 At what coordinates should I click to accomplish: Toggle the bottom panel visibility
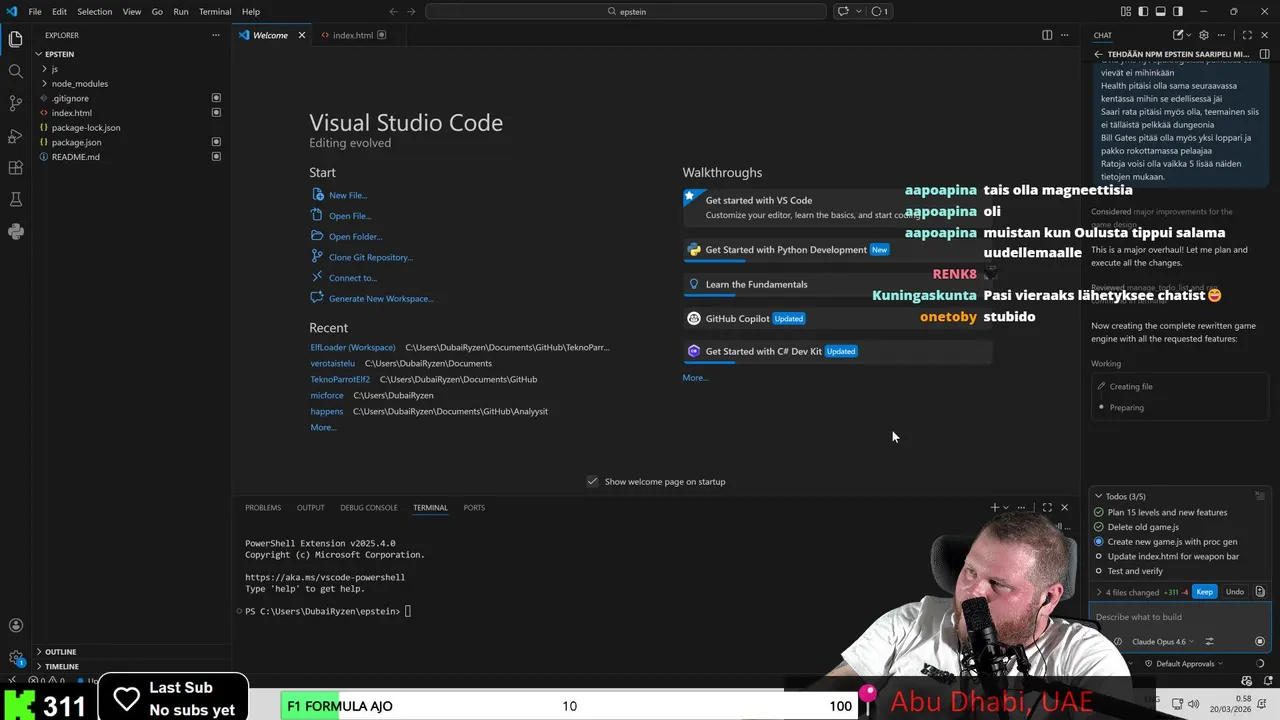(1161, 12)
